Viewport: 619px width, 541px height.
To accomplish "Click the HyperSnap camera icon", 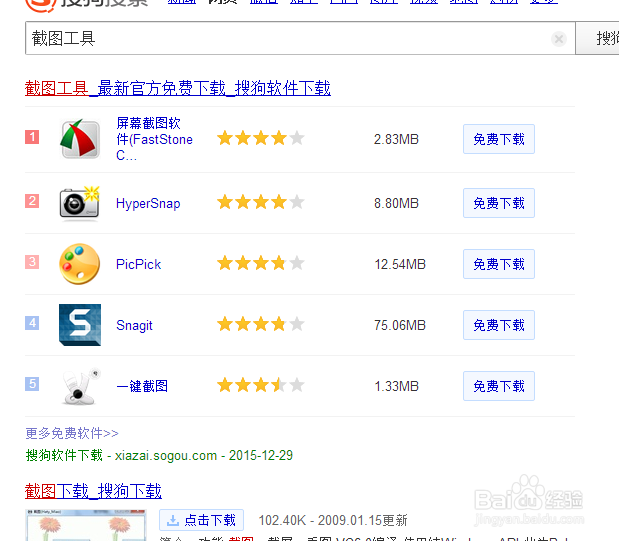I will point(80,203).
